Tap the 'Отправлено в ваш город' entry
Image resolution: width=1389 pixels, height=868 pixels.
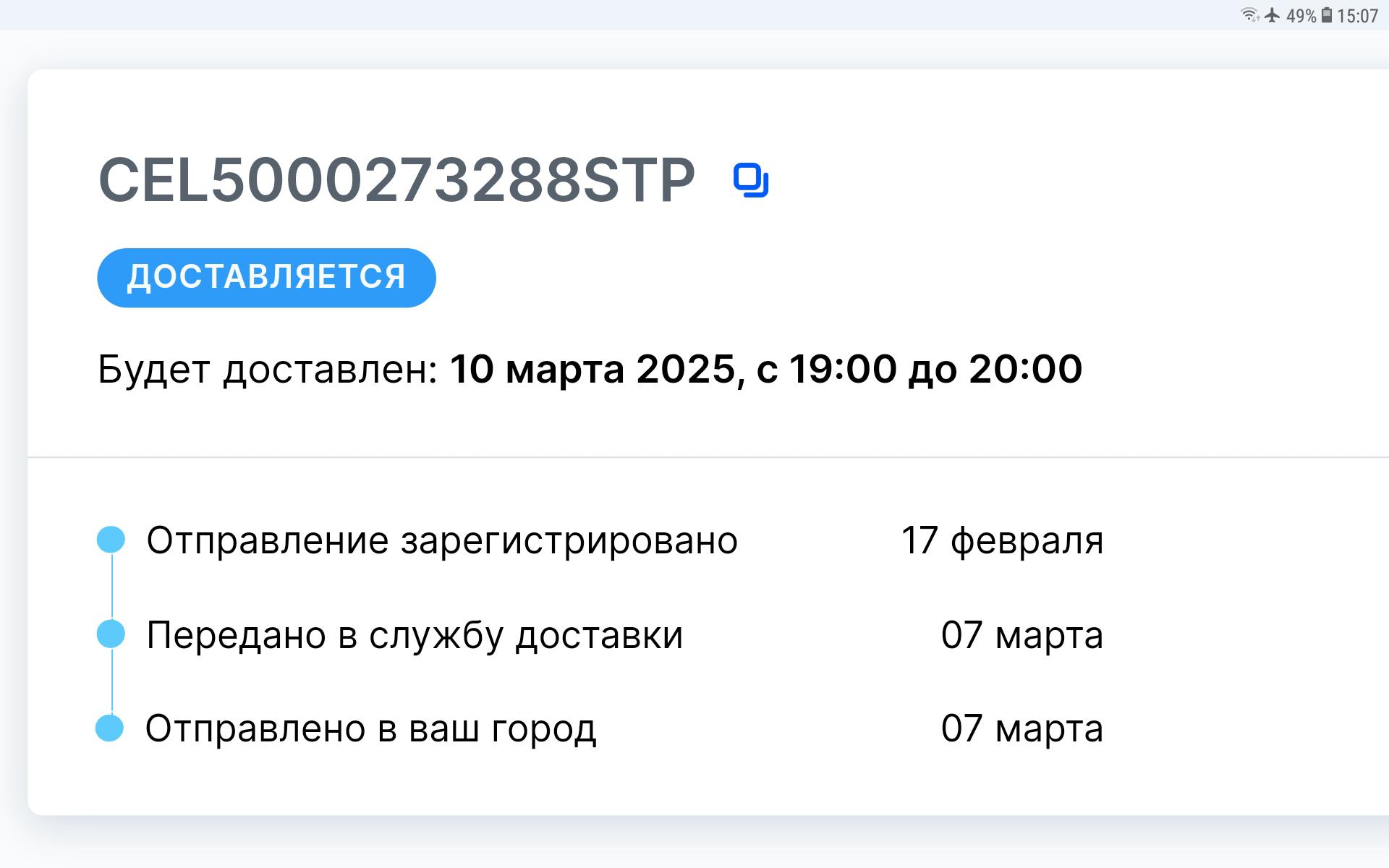371,728
